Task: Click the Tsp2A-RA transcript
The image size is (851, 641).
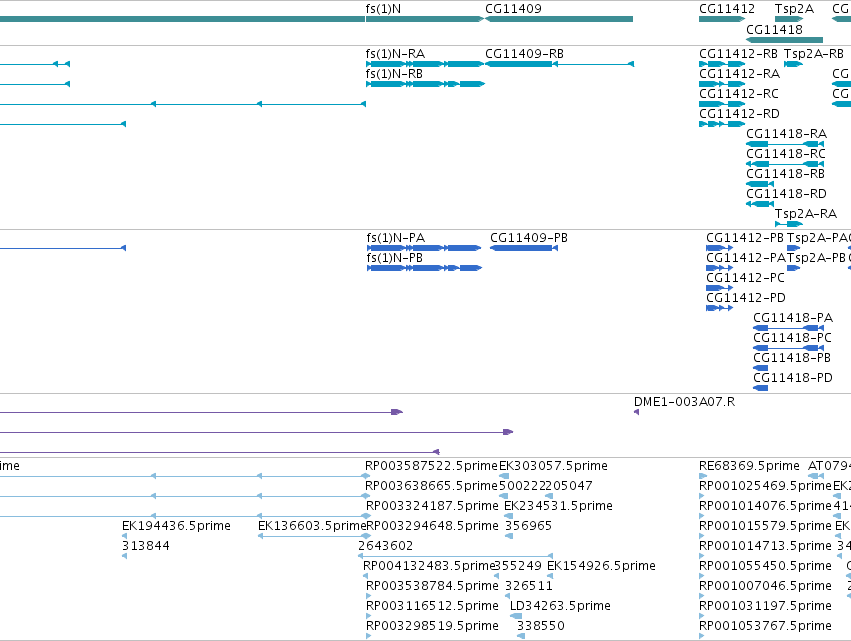Action: 789,224
